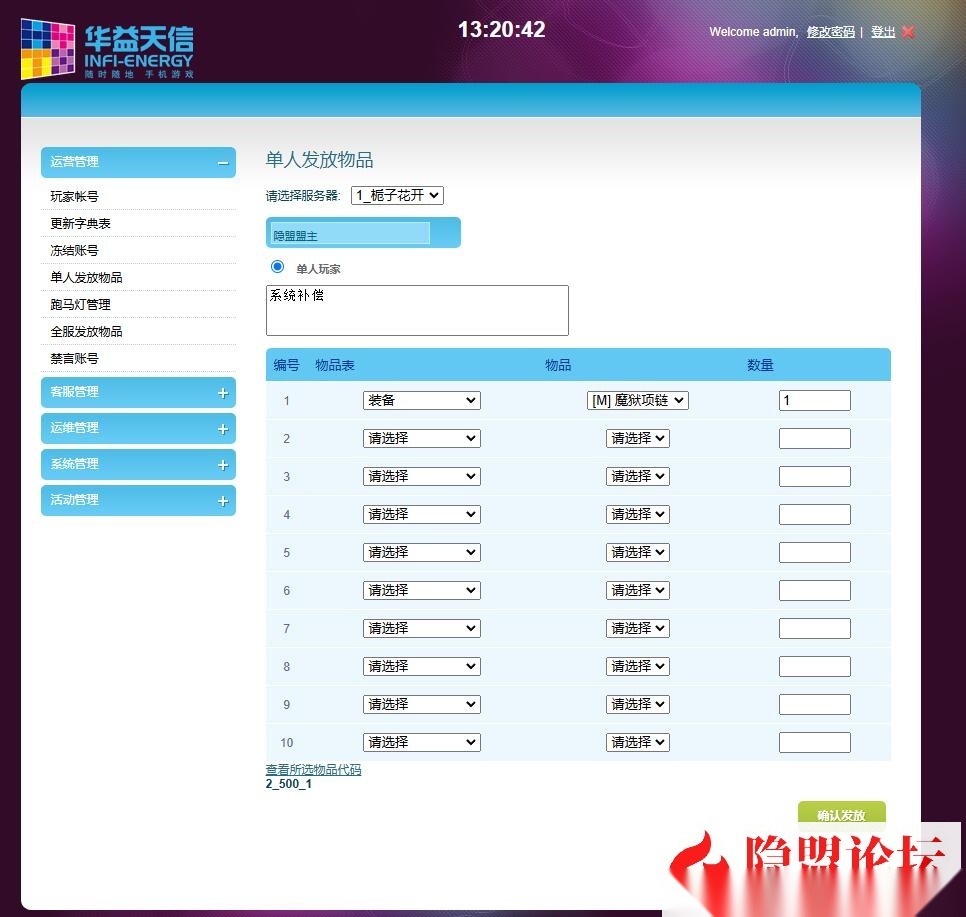Screen dimensions: 966x917
Task: Open 全服发放物品 in the sidebar menu
Action: point(86,332)
